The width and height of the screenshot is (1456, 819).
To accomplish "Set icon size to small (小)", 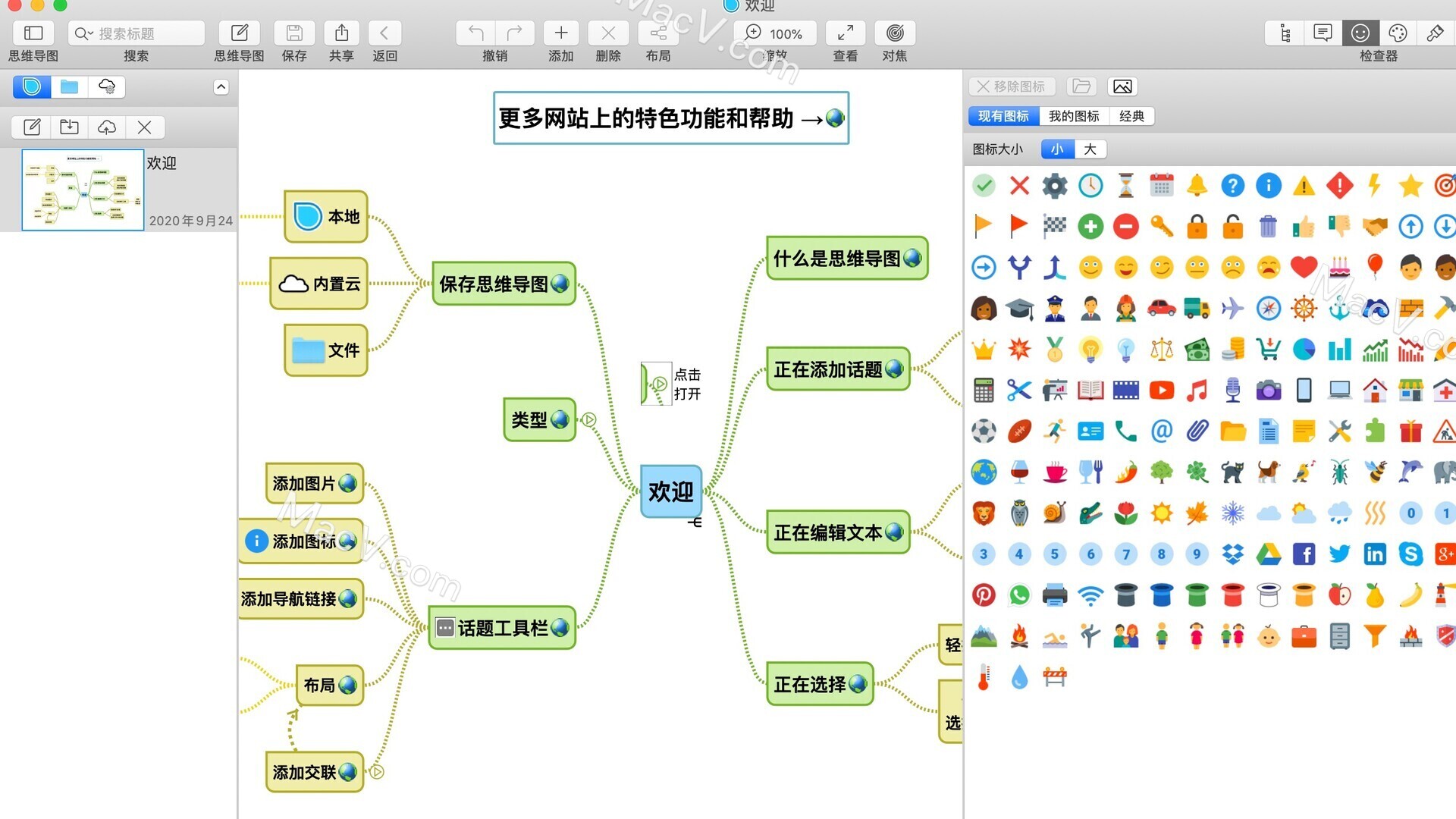I will tap(1057, 149).
